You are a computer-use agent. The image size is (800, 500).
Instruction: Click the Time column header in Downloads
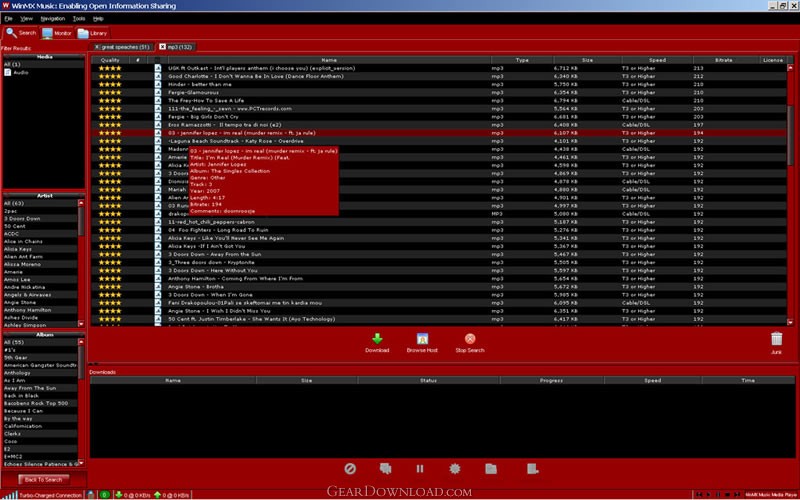[748, 381]
